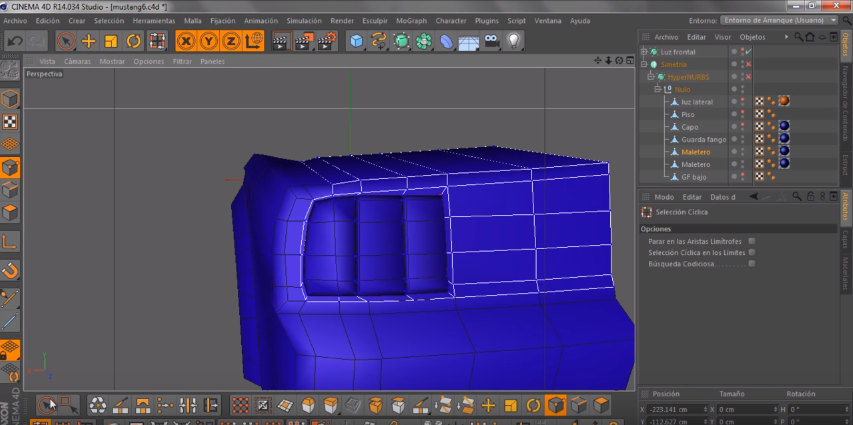
Task: Open the viewport Filtrar menu
Action: [x=182, y=61]
